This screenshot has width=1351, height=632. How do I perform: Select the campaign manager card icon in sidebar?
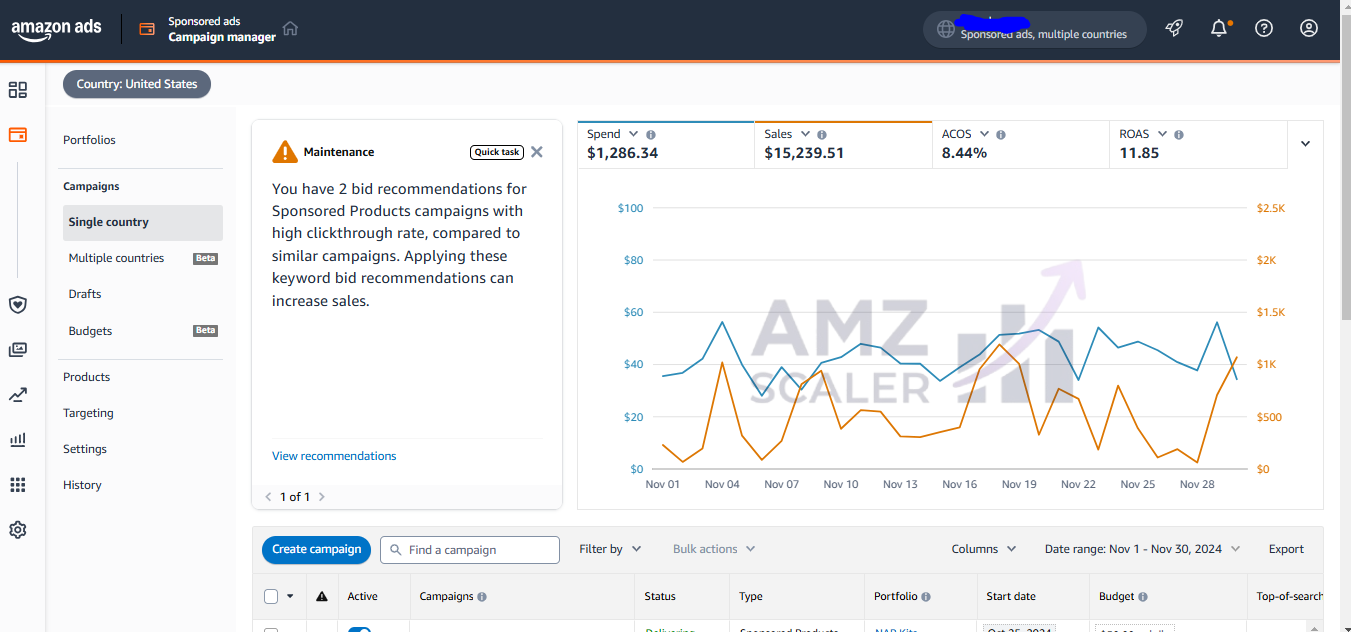tap(18, 134)
